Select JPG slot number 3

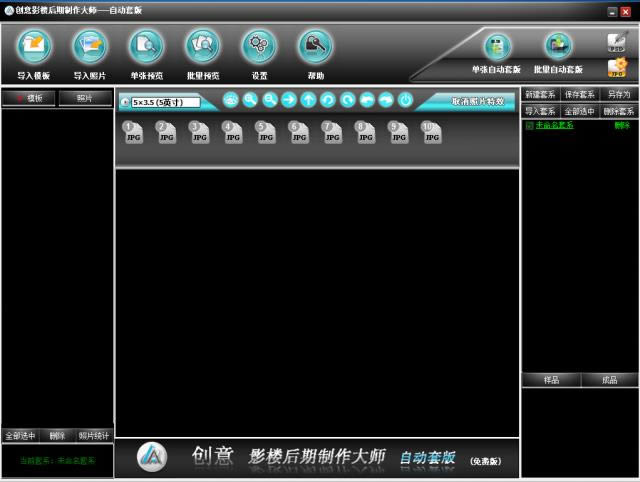coord(199,133)
